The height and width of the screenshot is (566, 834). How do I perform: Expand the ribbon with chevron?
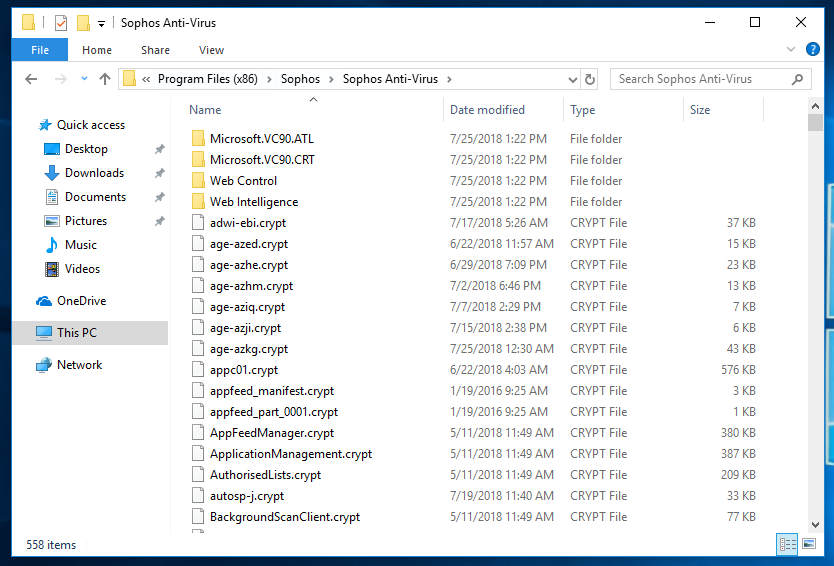point(790,50)
